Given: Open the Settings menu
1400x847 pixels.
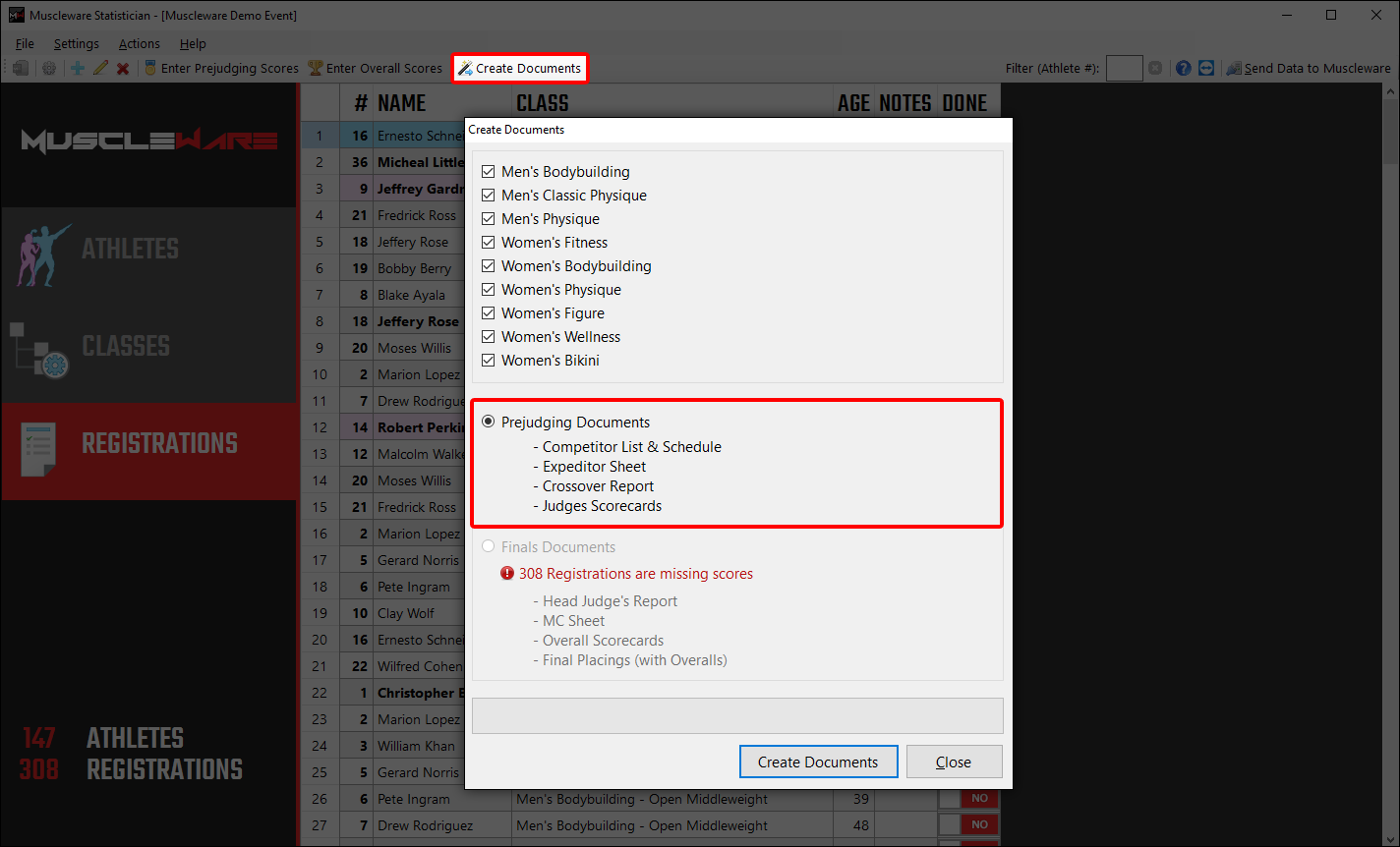Looking at the screenshot, I should pos(76,43).
